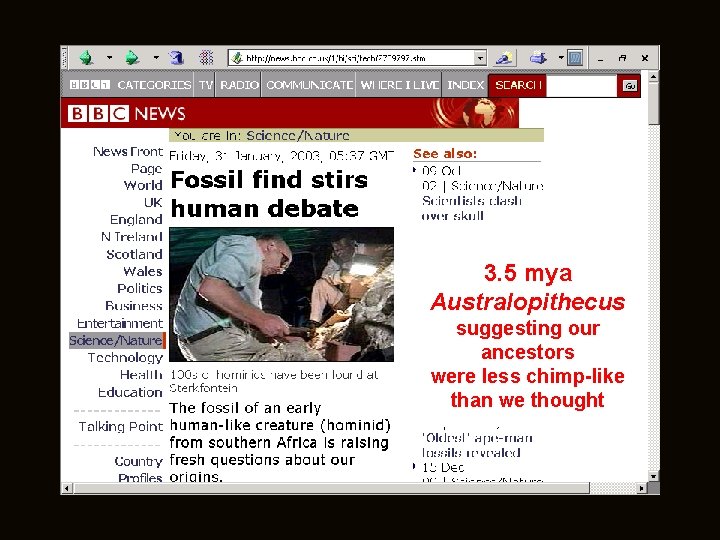Minimize the browser window
This screenshot has height=540, width=720.
601,58
